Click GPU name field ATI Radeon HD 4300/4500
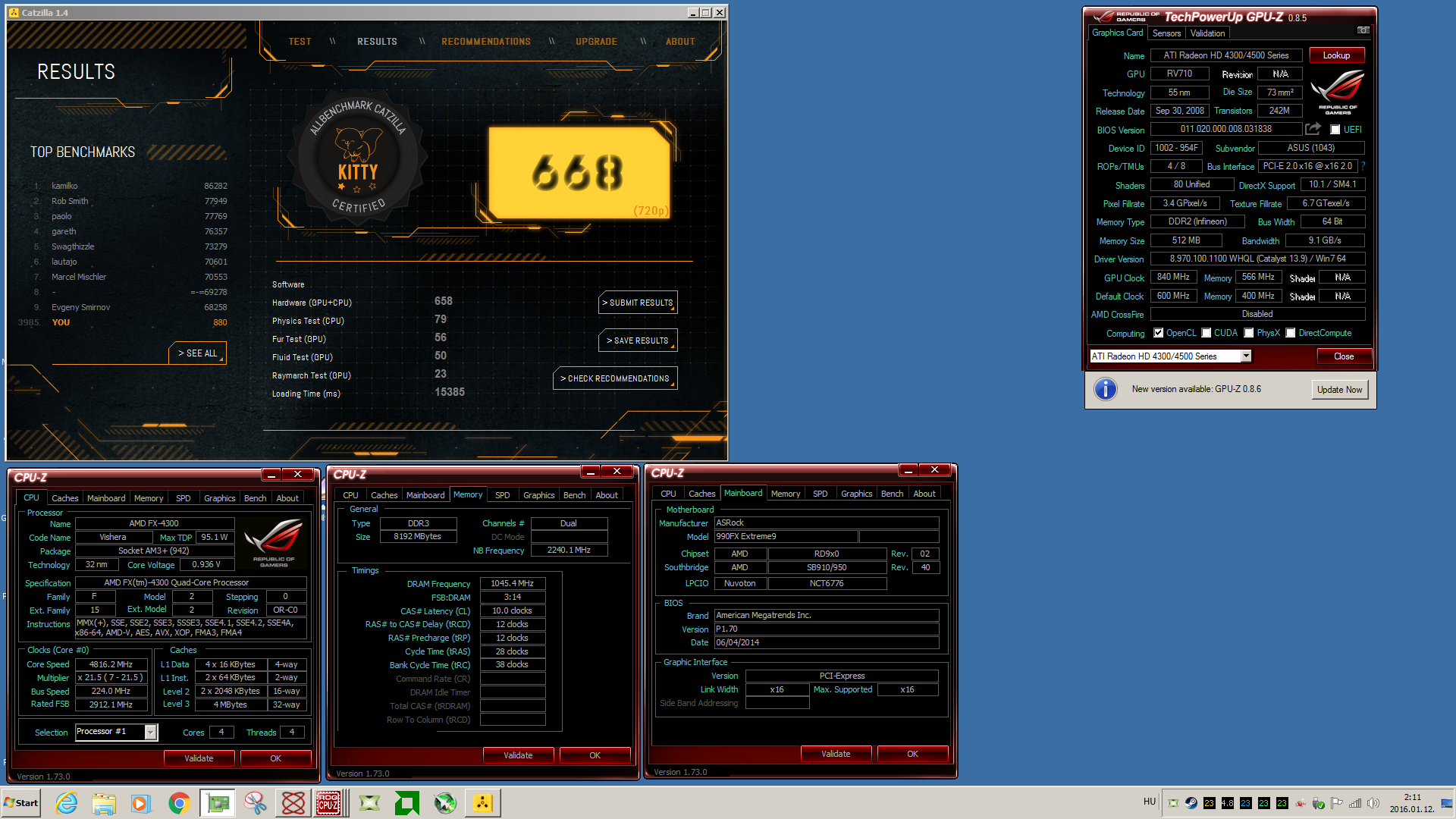 point(1226,55)
